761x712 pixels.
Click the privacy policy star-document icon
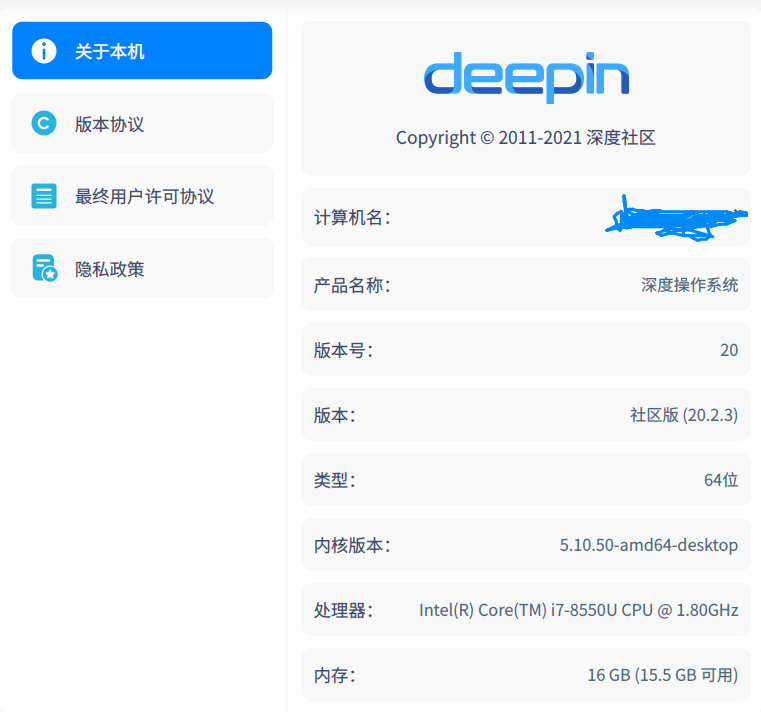click(x=45, y=268)
